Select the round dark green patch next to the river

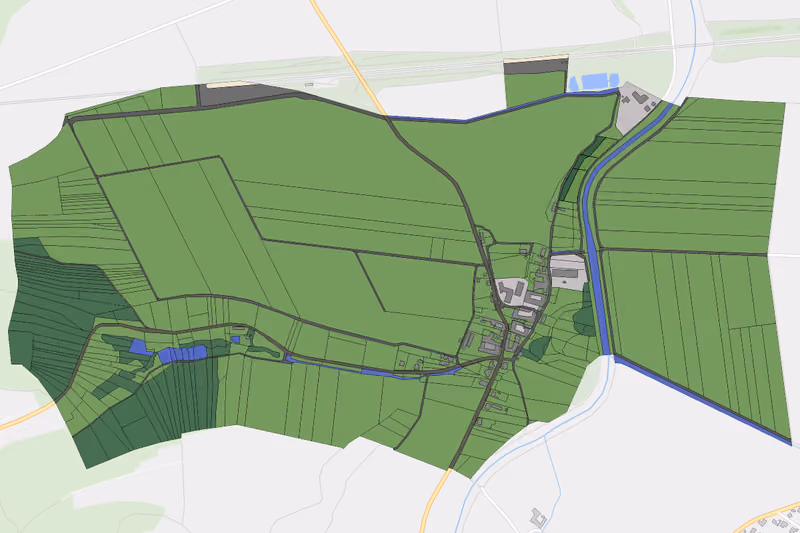[584, 319]
